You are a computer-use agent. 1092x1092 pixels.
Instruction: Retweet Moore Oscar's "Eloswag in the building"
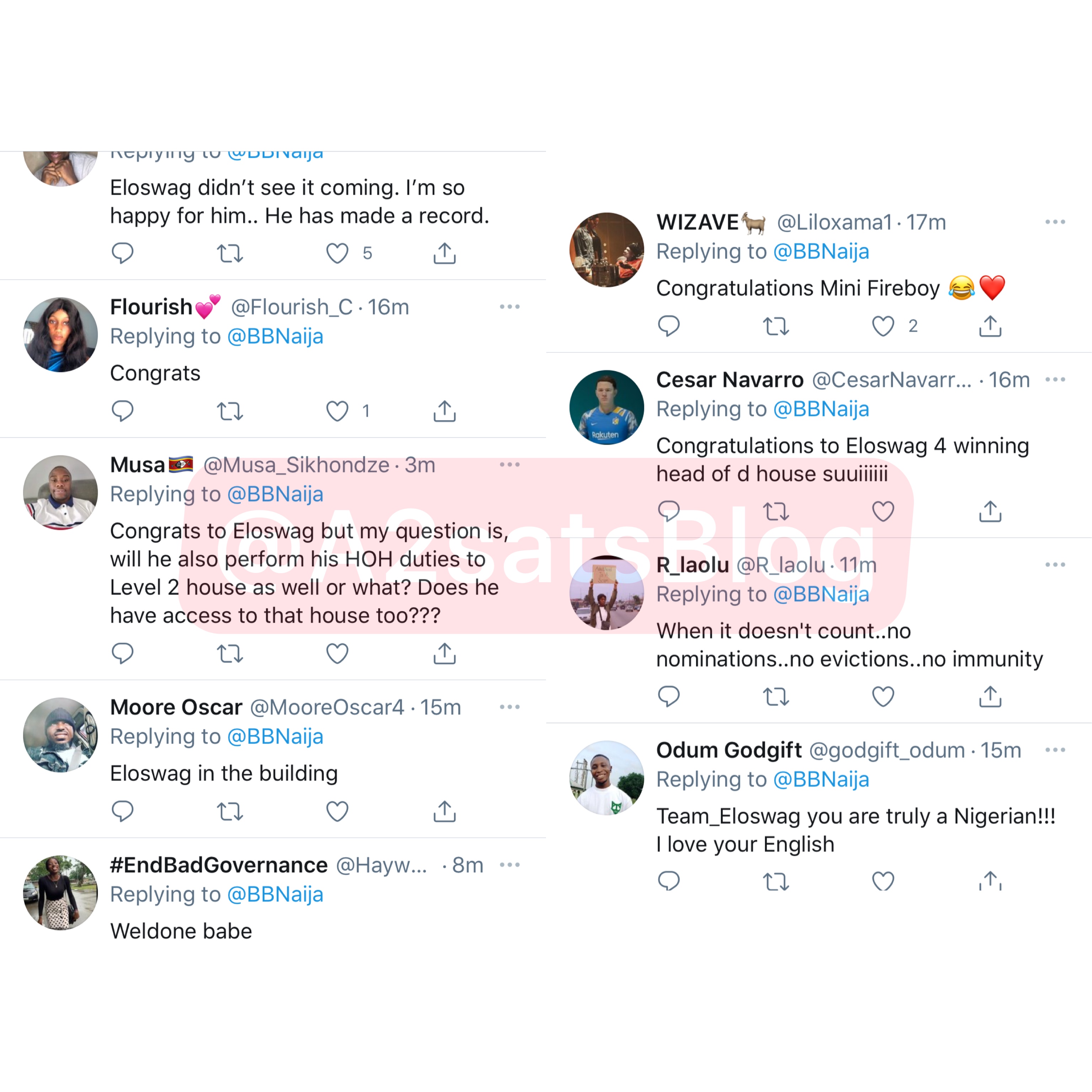230,812
